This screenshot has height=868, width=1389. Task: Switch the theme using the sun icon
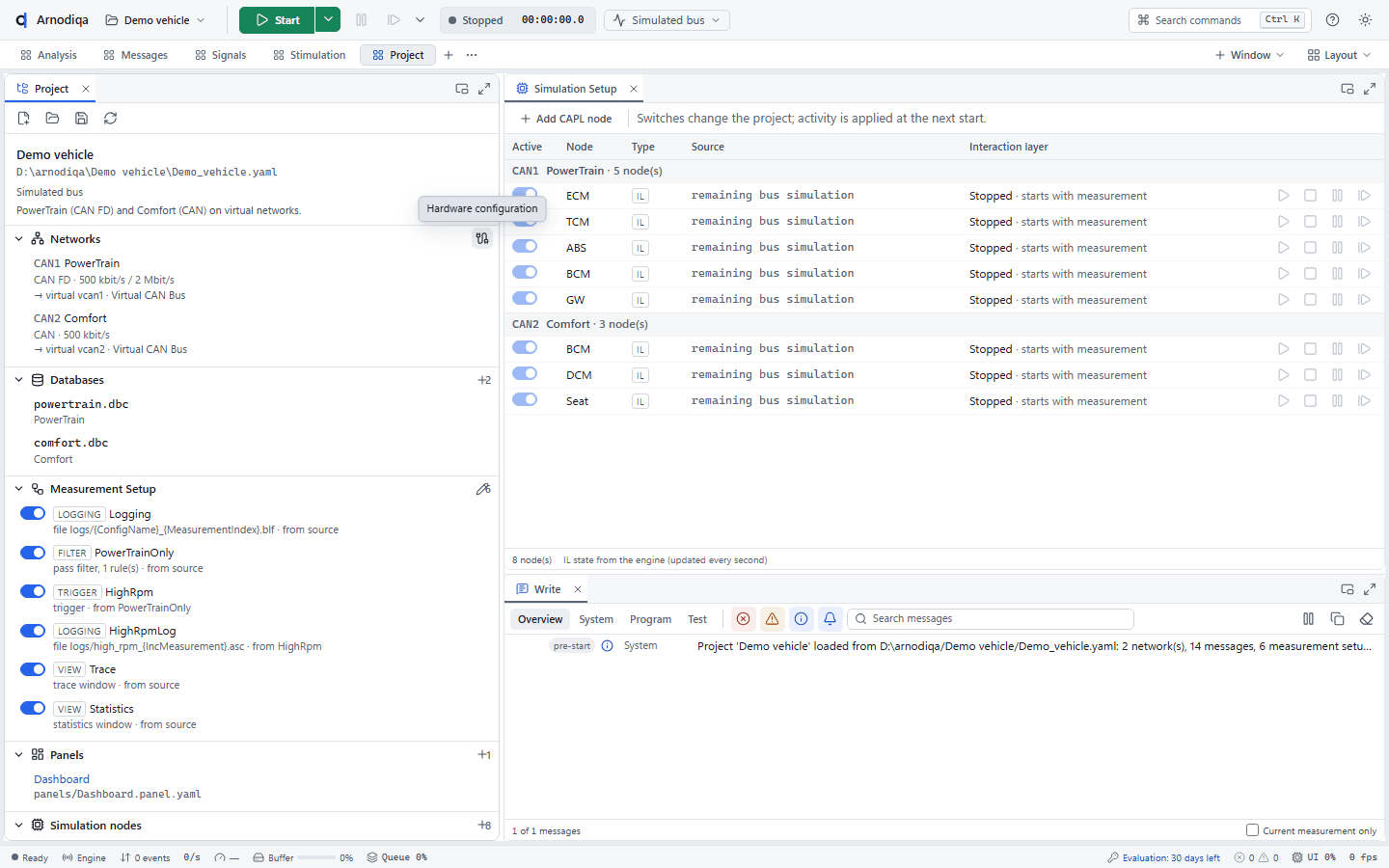coord(1366,20)
